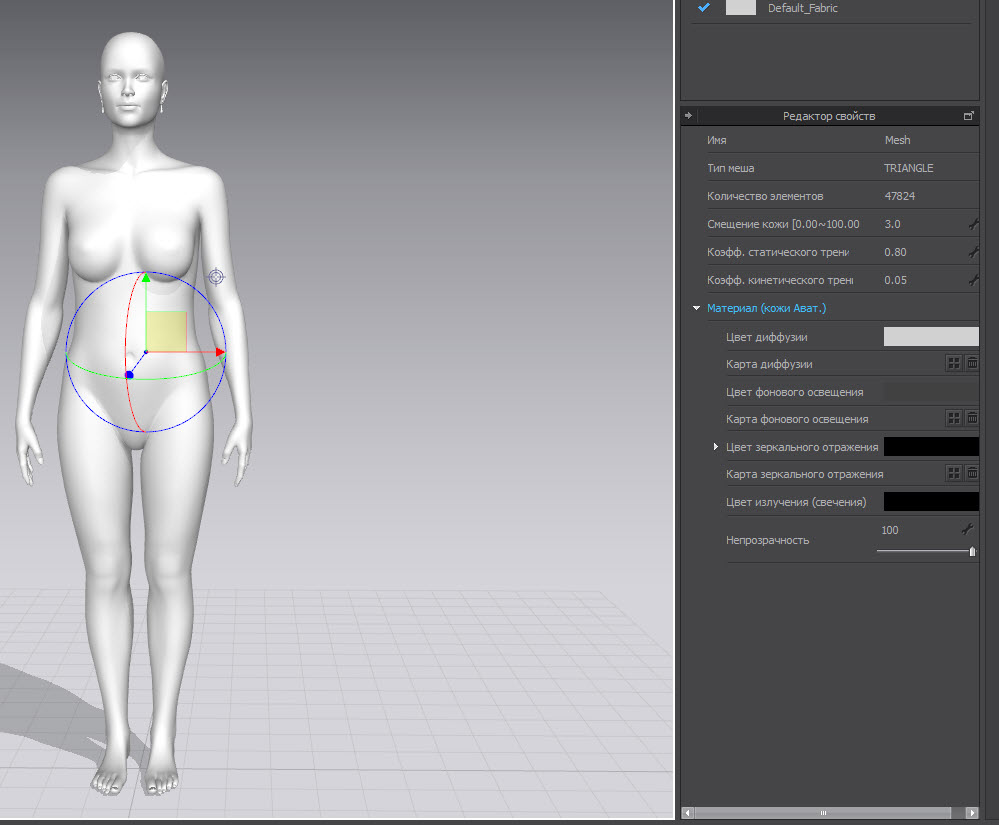This screenshot has height=825, width=999.
Task: Click the skin offset value 3.0 field
Action: point(893,224)
